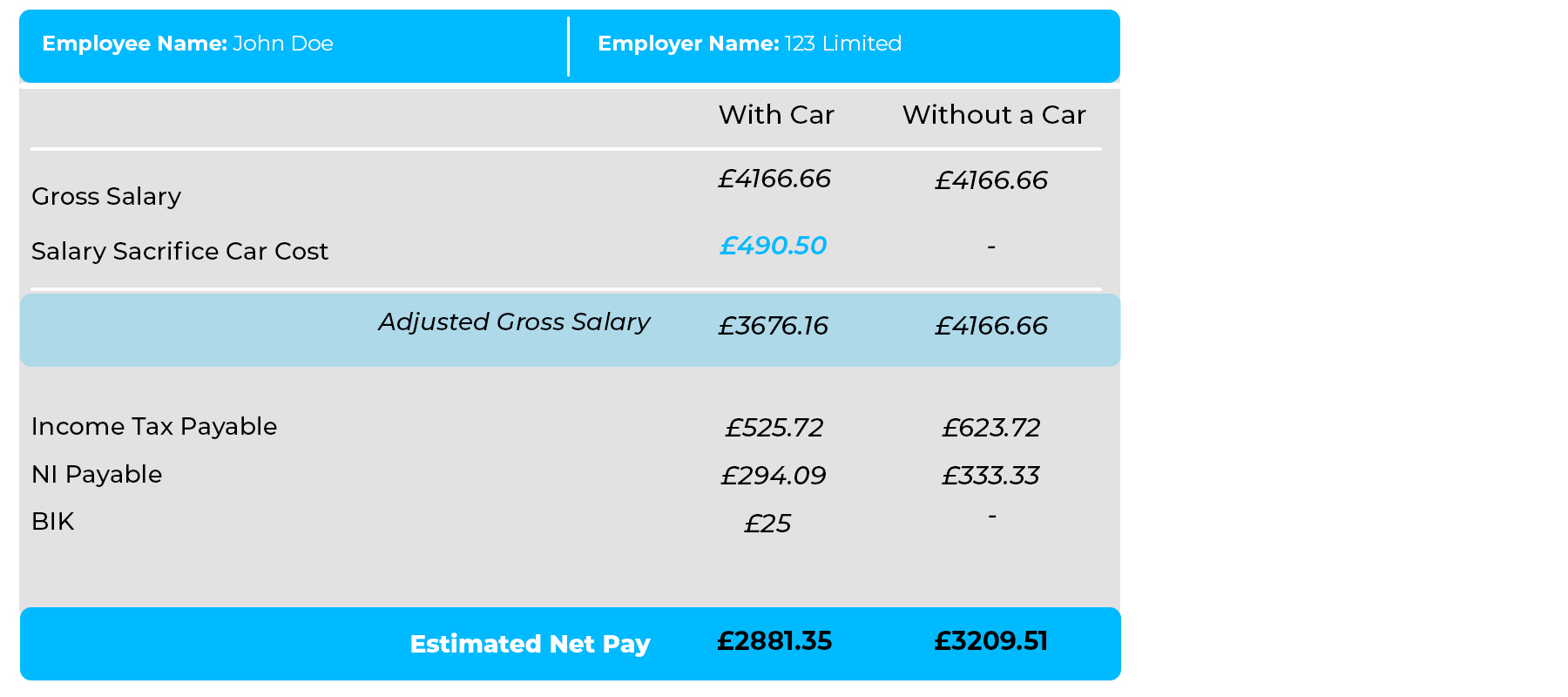
Task: Click the Gross Salary row label
Action: click(106, 197)
